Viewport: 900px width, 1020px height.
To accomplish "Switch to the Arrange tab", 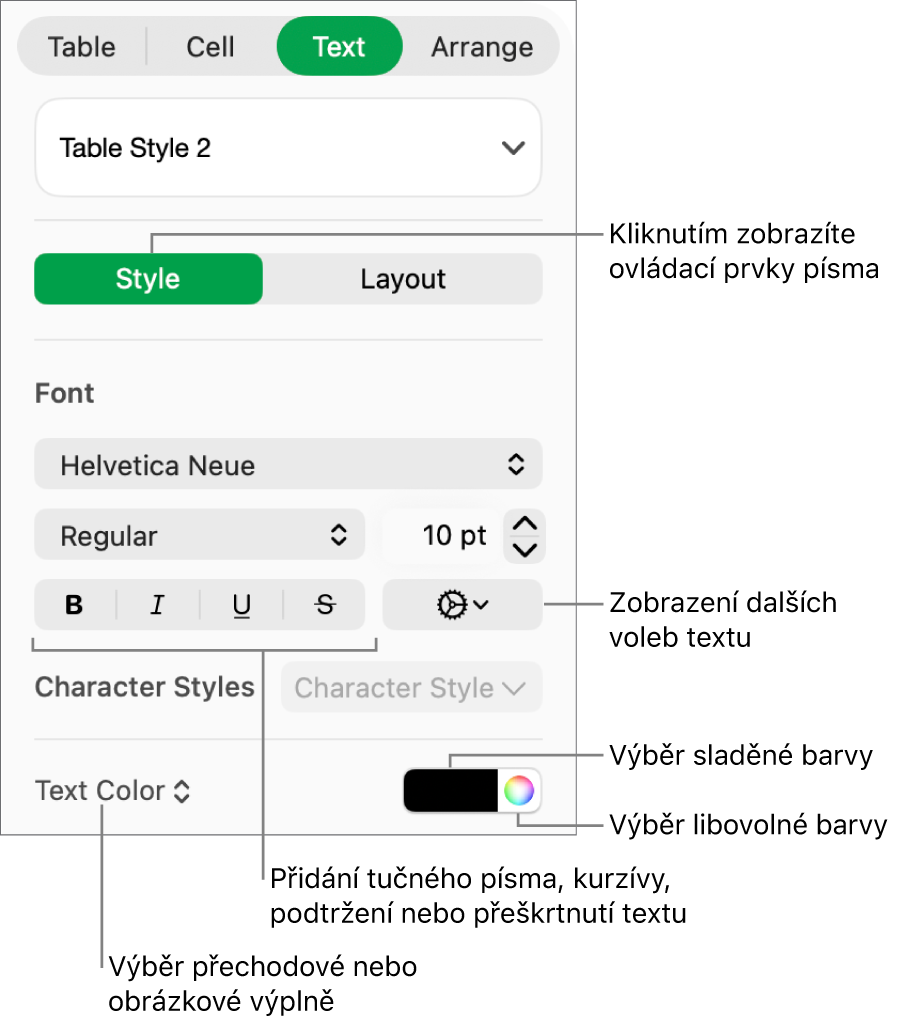I will 482,46.
